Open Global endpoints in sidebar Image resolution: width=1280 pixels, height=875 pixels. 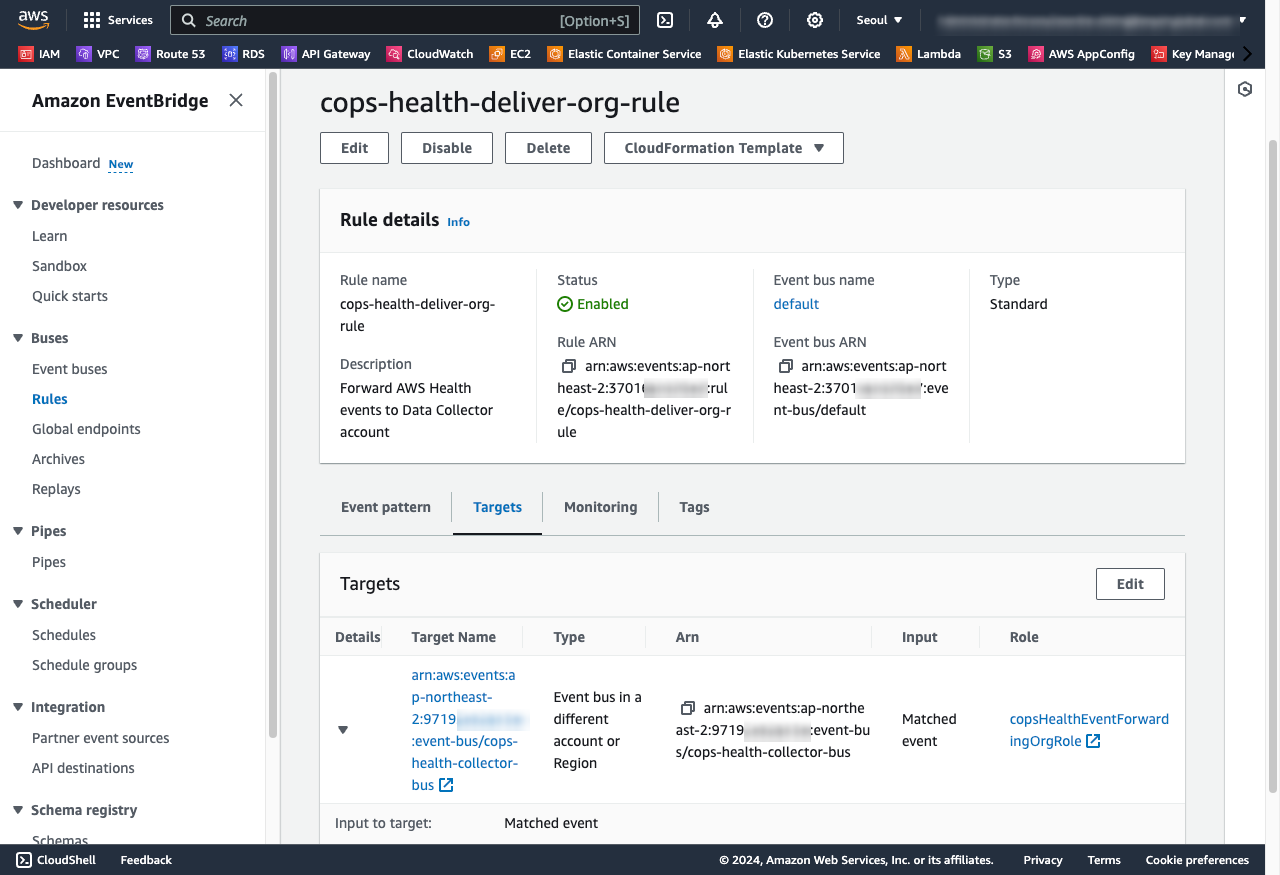[86, 429]
